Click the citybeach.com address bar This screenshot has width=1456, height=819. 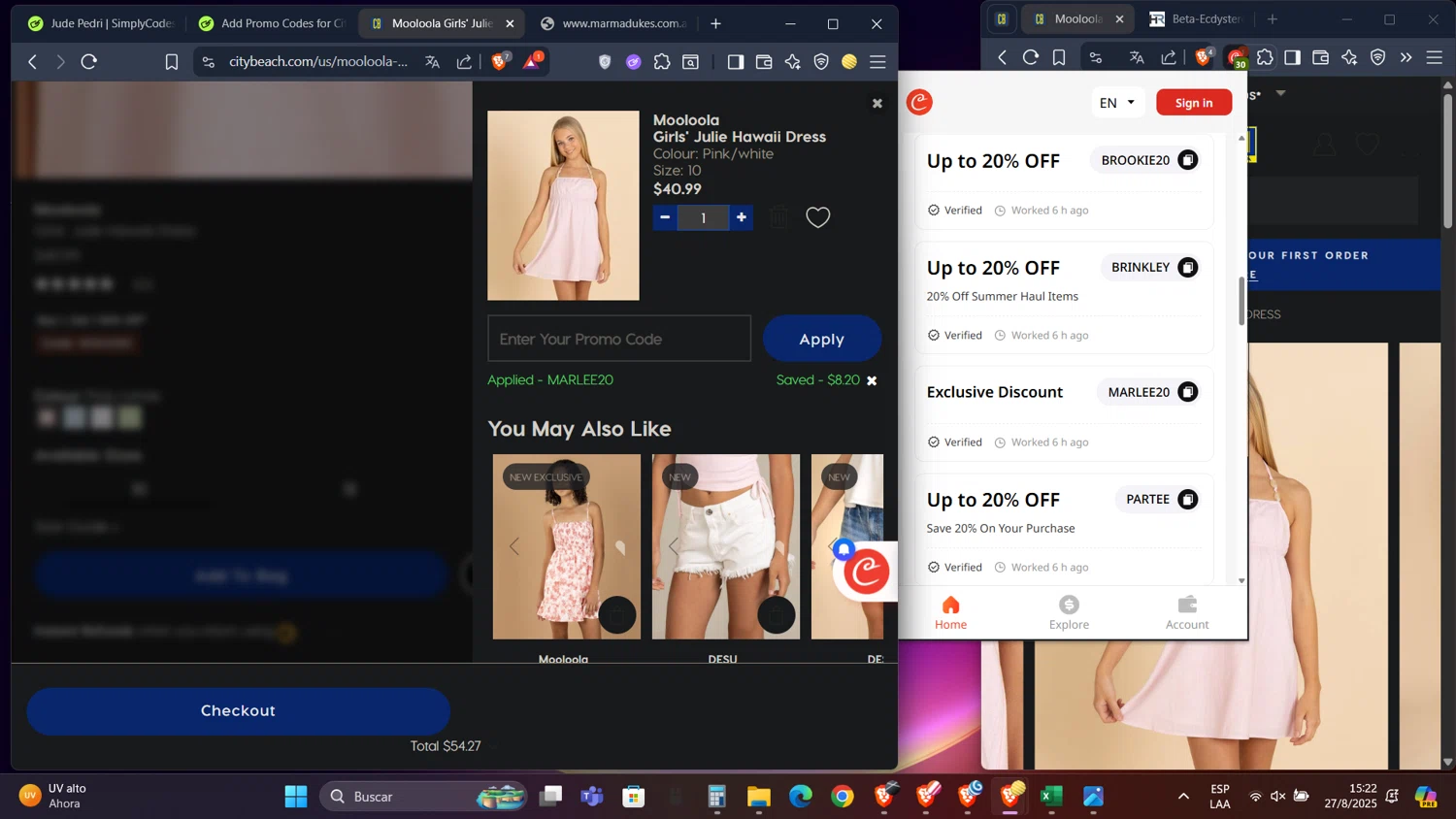tap(318, 61)
